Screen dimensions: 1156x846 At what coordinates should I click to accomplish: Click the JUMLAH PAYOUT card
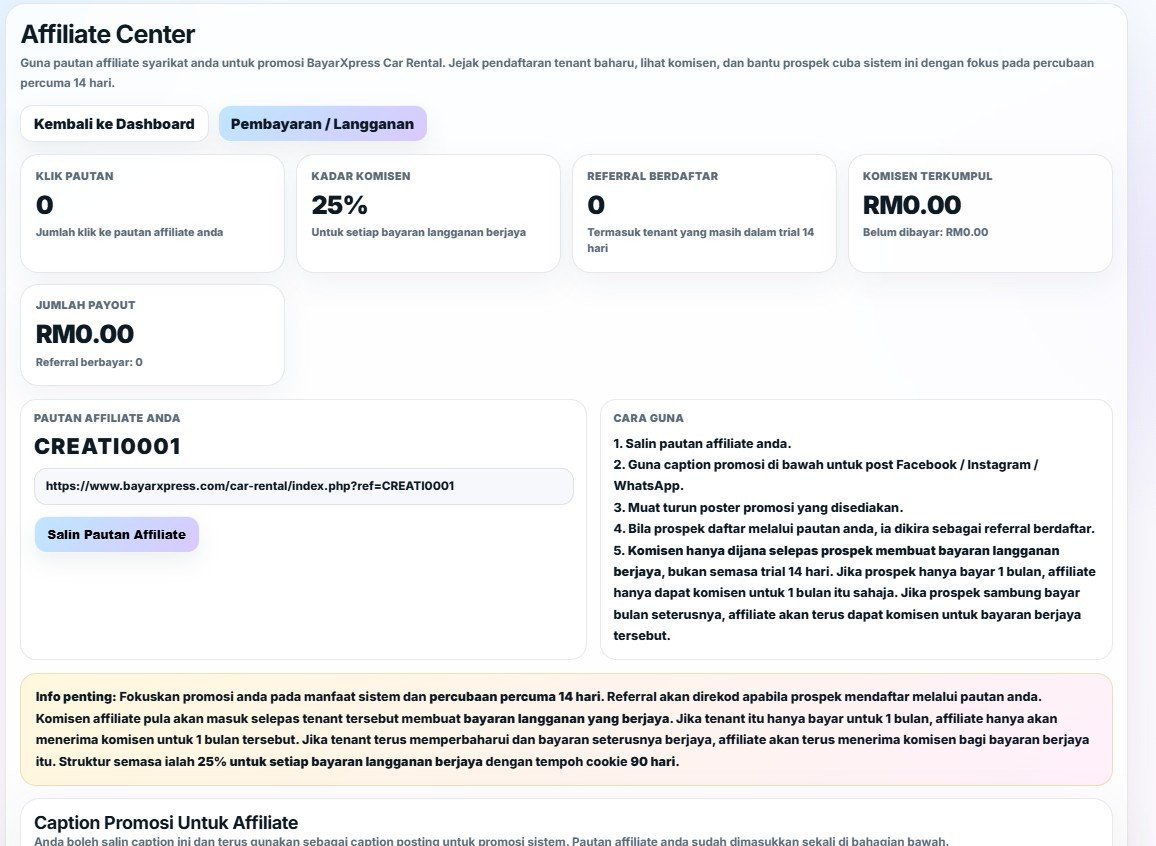tap(152, 335)
